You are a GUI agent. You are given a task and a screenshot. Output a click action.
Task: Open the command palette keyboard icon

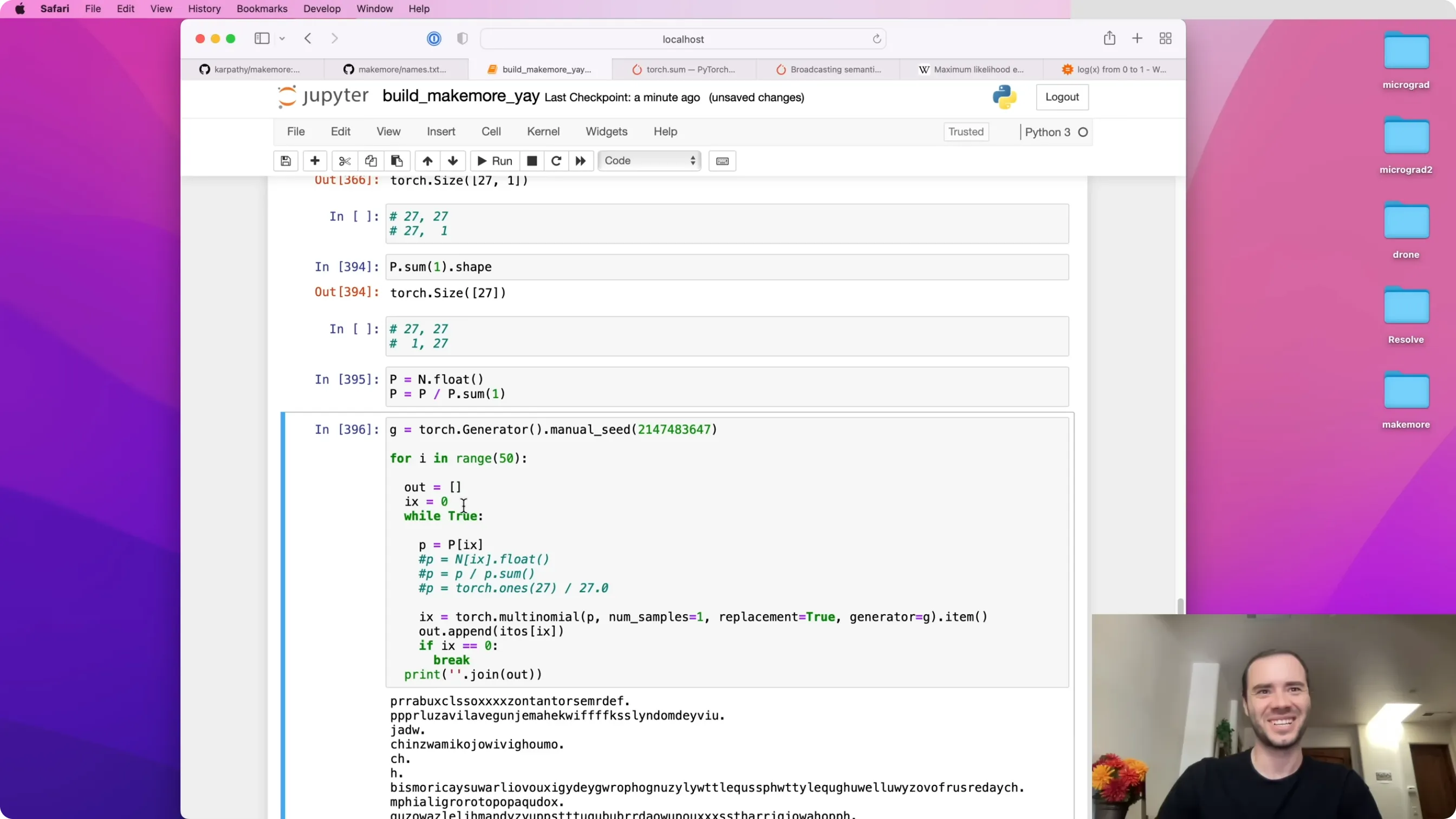click(723, 161)
